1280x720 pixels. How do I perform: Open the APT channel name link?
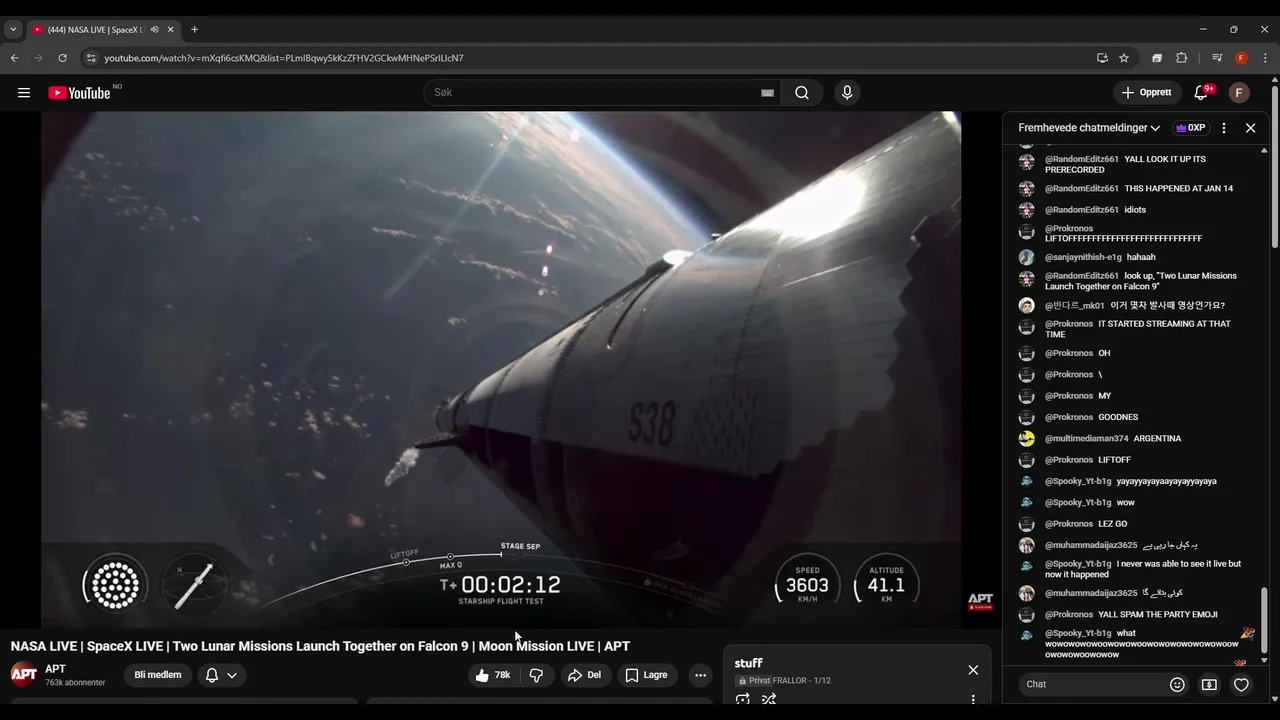tap(55, 669)
